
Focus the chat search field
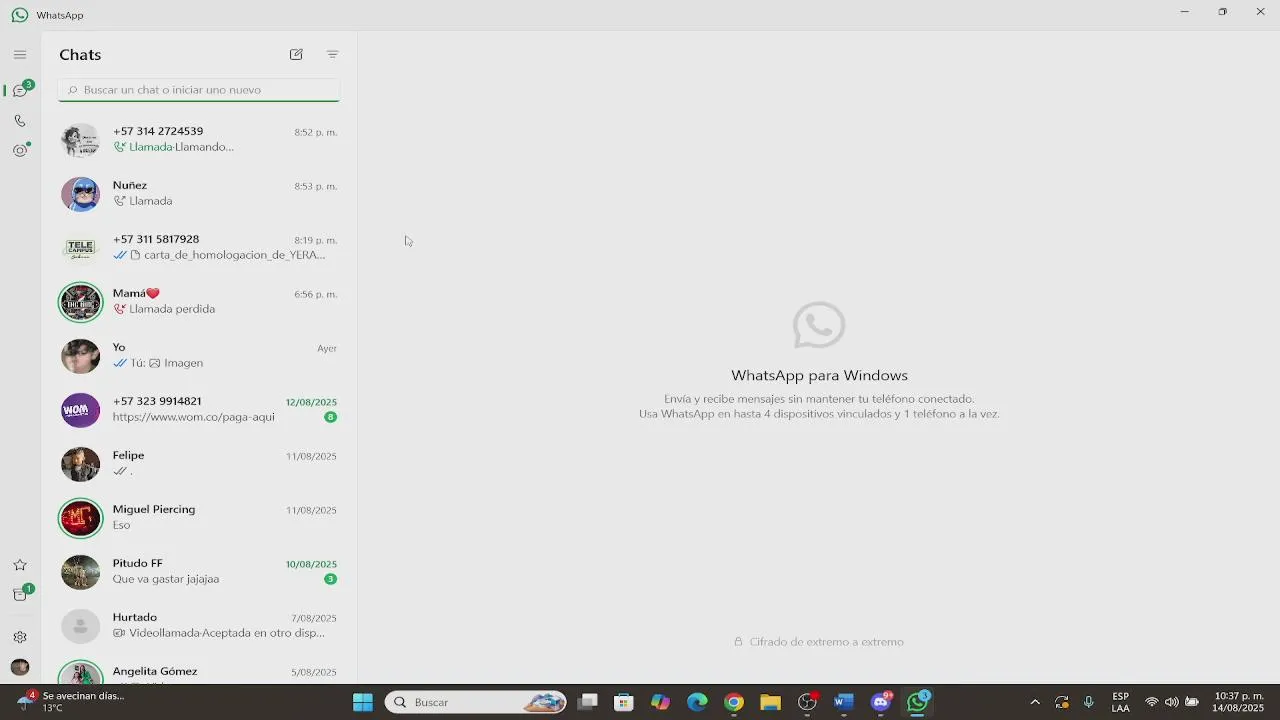pyautogui.click(x=199, y=90)
